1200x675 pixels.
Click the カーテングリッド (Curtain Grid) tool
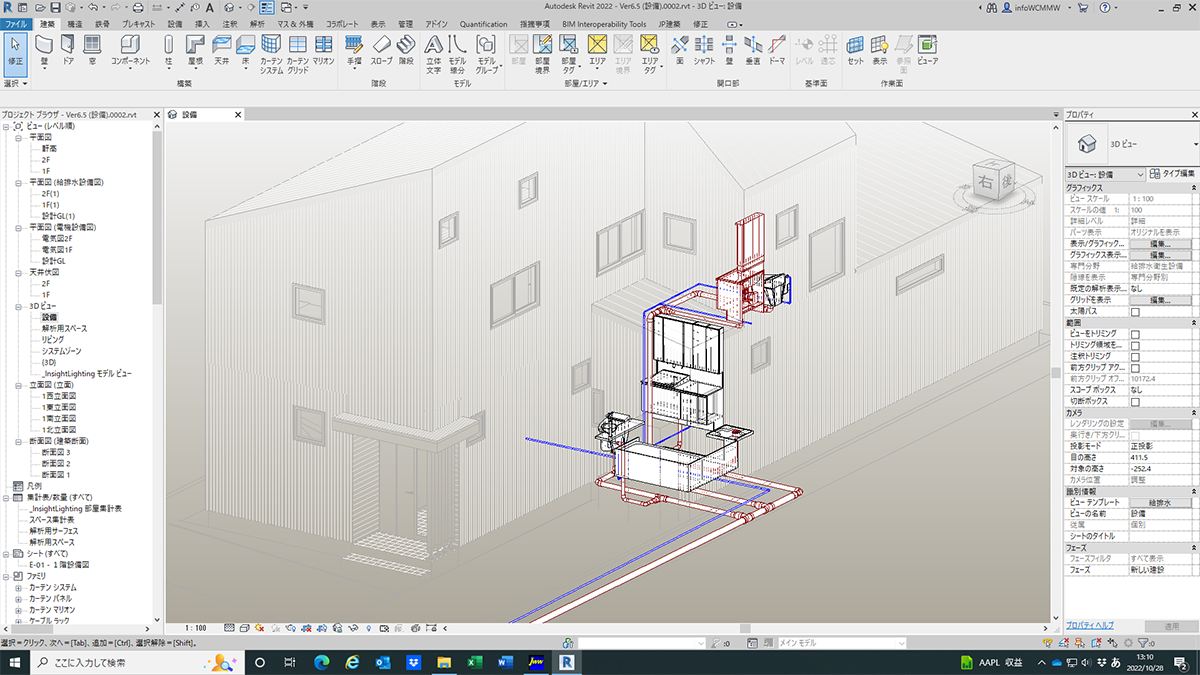pos(298,46)
